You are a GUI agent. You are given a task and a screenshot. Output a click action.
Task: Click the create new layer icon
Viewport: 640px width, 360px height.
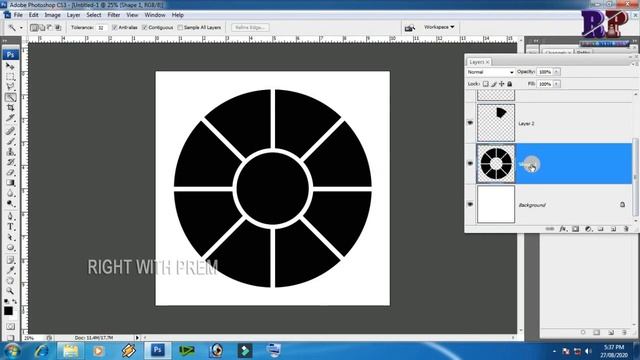pos(613,229)
